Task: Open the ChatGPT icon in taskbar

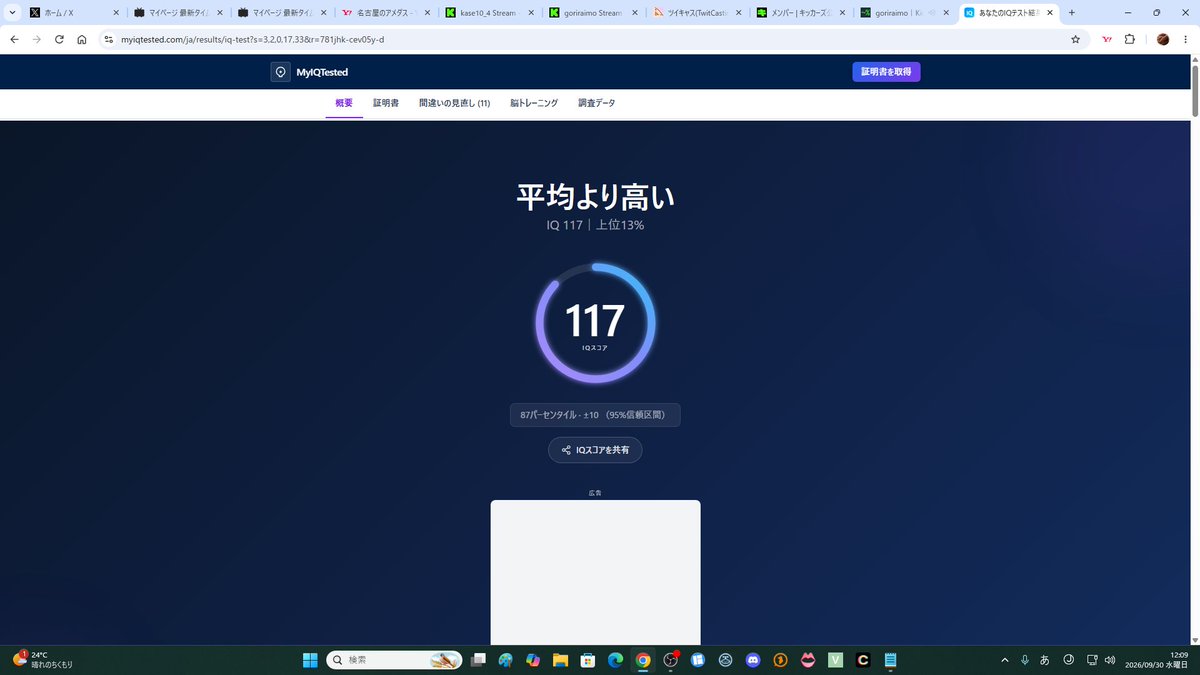Action: point(726,660)
